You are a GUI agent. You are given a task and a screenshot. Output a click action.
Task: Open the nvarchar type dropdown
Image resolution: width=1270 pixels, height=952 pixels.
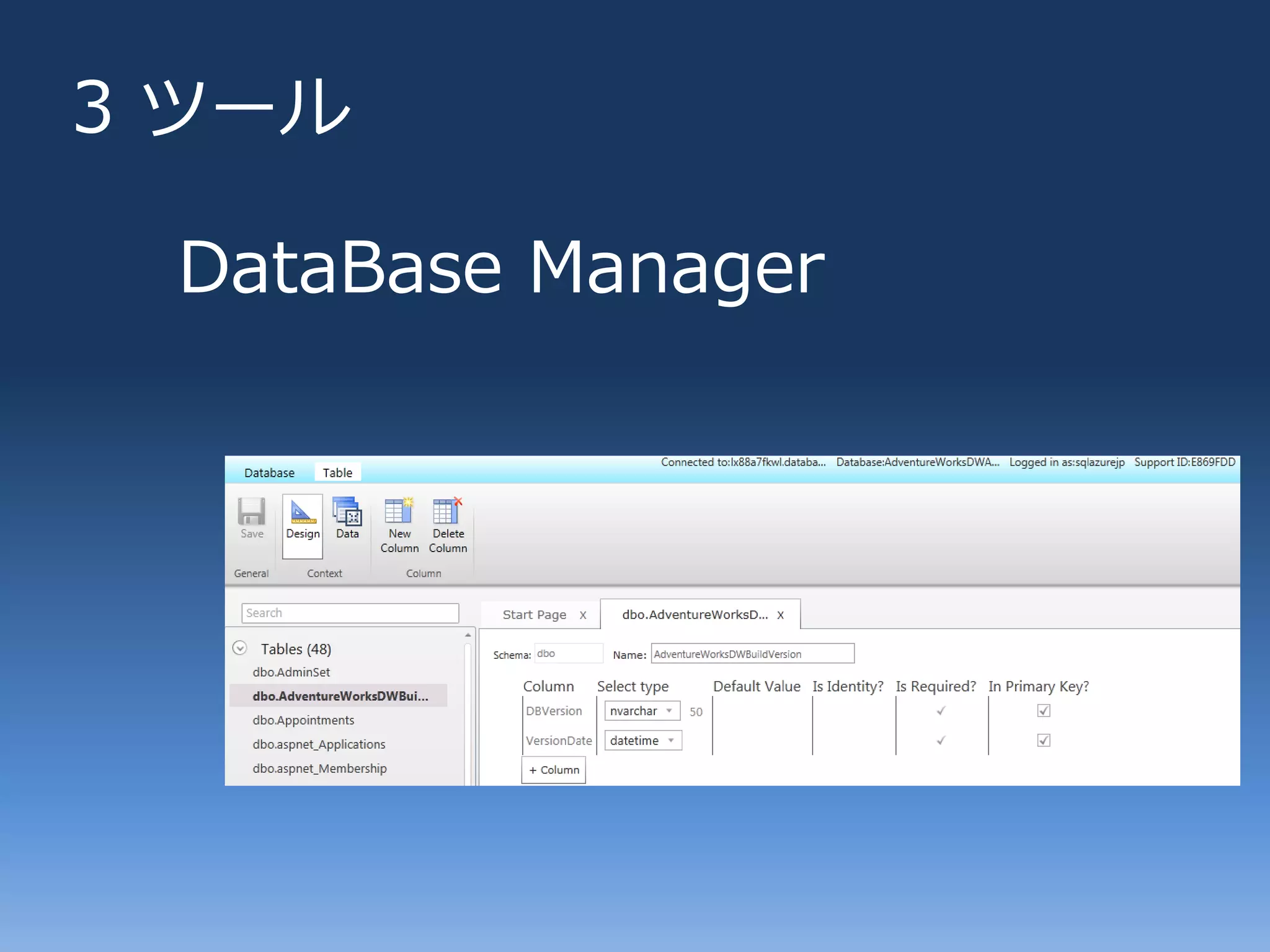pyautogui.click(x=642, y=711)
